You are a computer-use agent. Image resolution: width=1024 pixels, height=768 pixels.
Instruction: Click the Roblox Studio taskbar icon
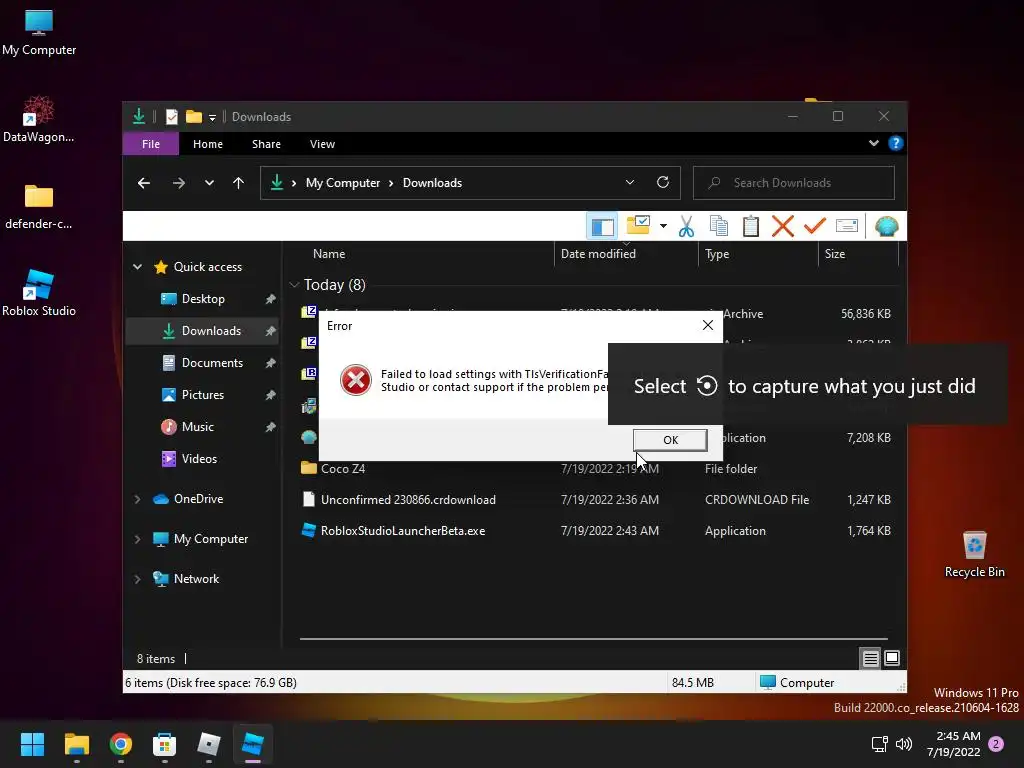pos(252,744)
